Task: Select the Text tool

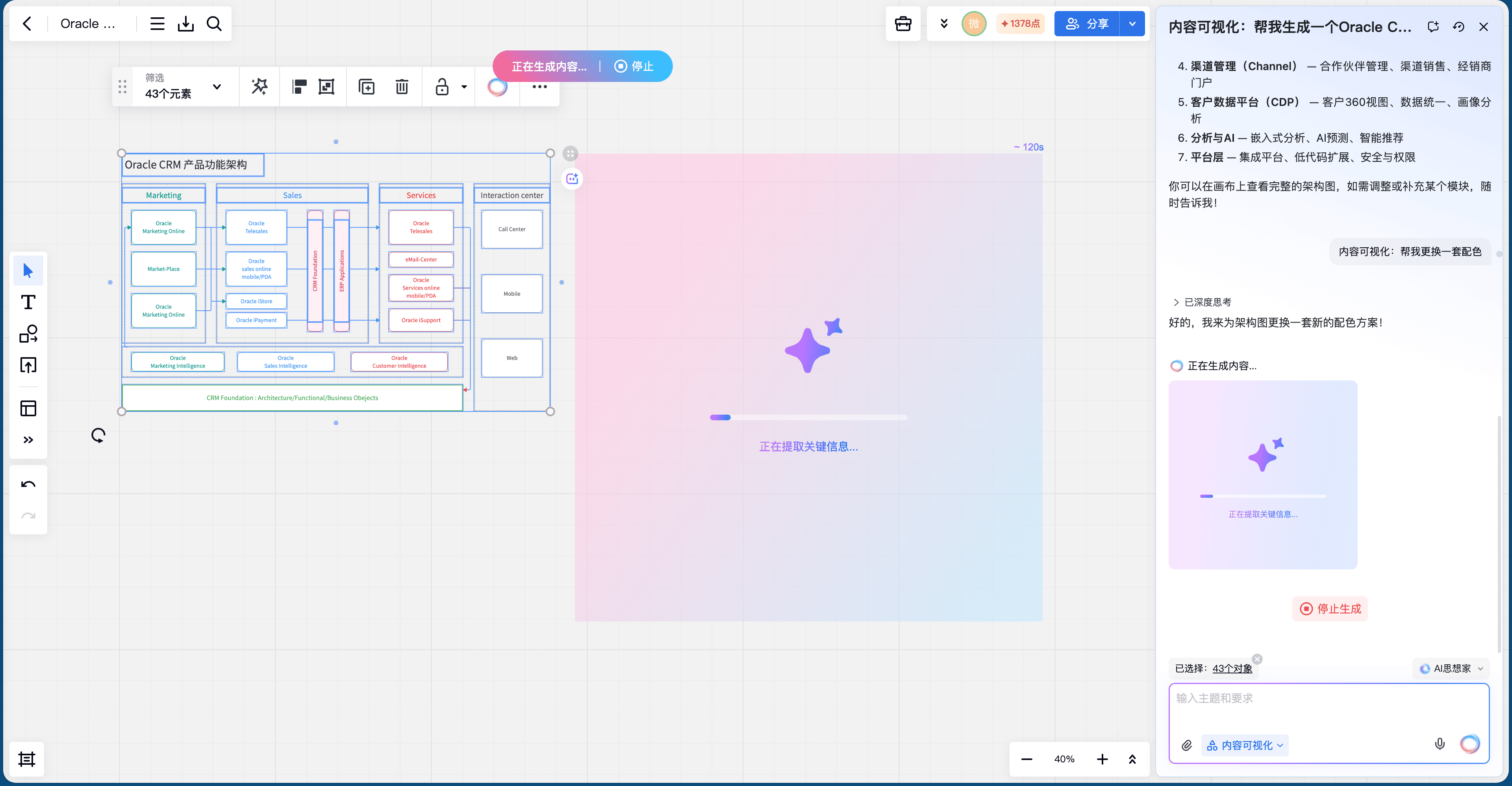Action: click(x=28, y=302)
